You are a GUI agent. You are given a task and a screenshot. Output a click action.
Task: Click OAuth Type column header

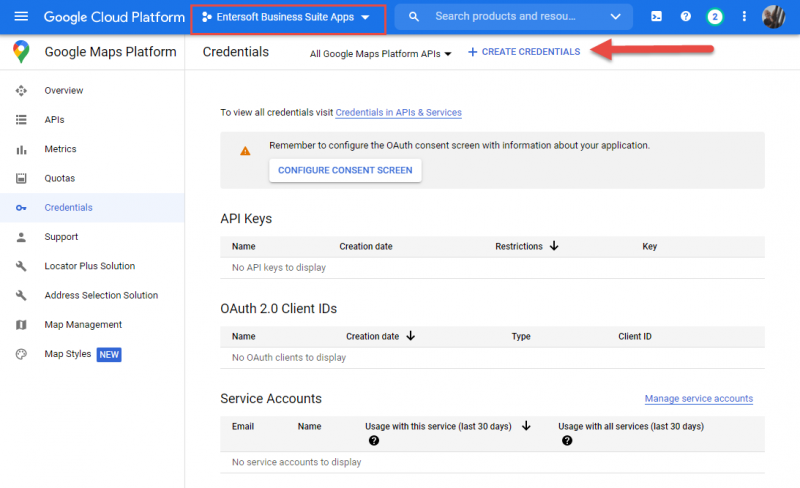[x=521, y=336]
